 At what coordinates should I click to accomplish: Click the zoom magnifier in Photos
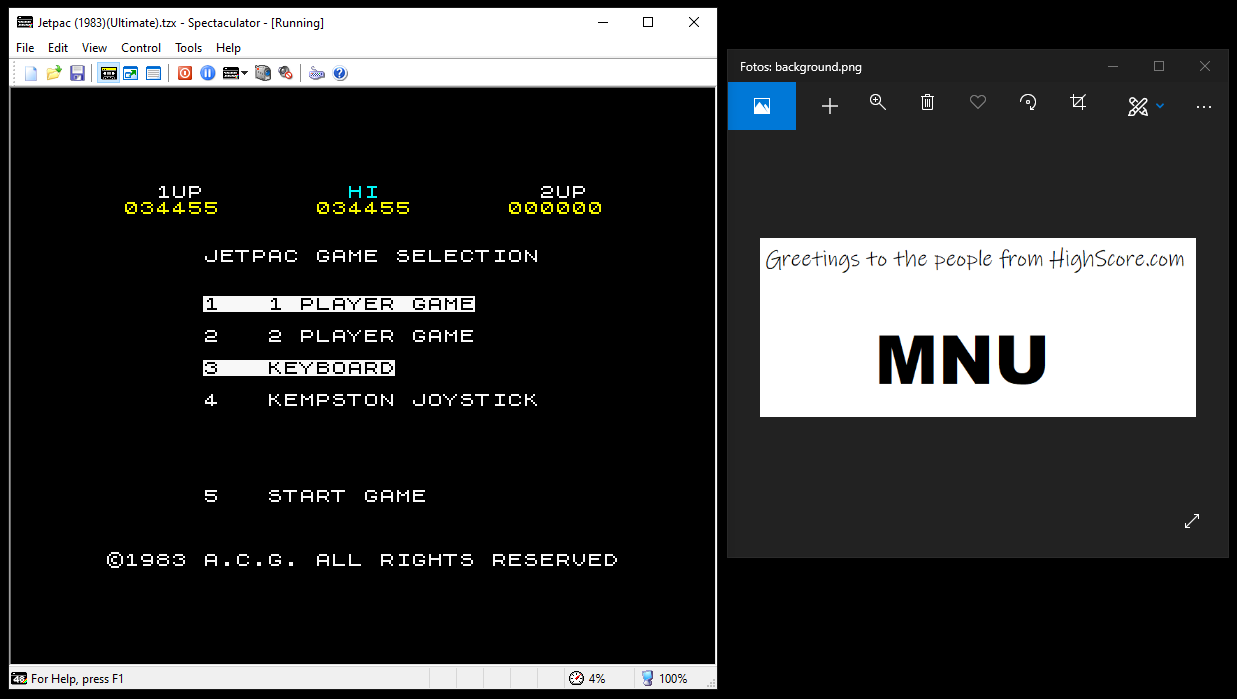tap(878, 104)
